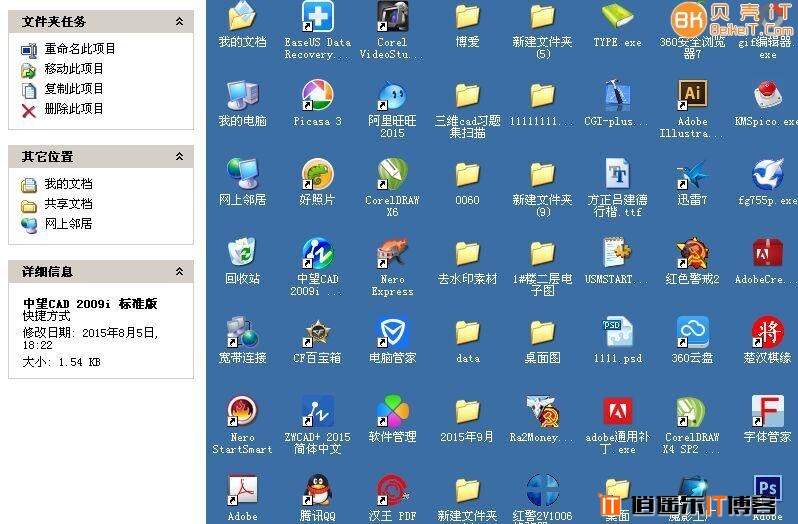Click the 宽带连接 shortcut icon
The width and height of the screenshot is (798, 524).
[x=242, y=331]
